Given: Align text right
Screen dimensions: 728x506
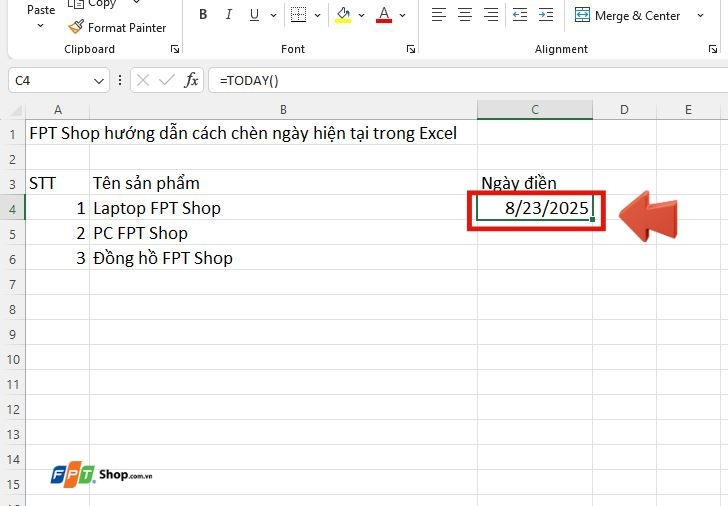Looking at the screenshot, I should 491,15.
